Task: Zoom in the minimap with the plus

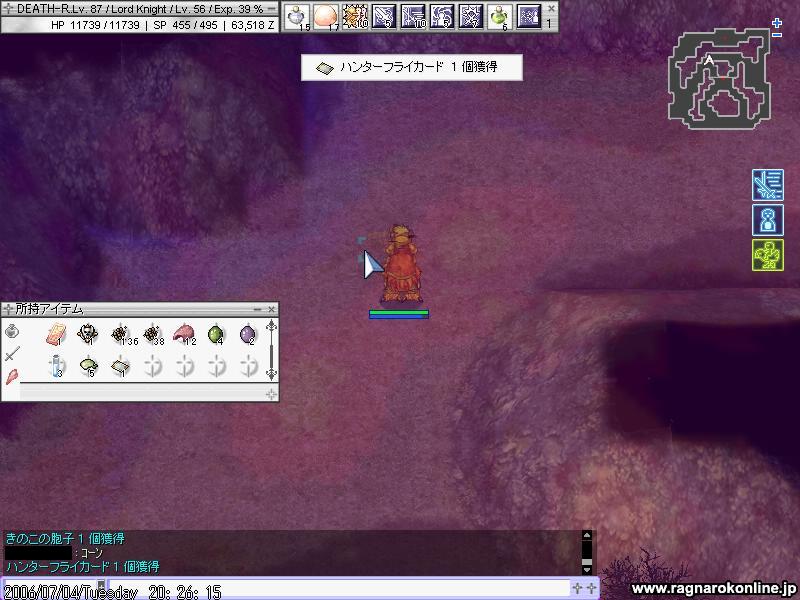Action: (777, 23)
